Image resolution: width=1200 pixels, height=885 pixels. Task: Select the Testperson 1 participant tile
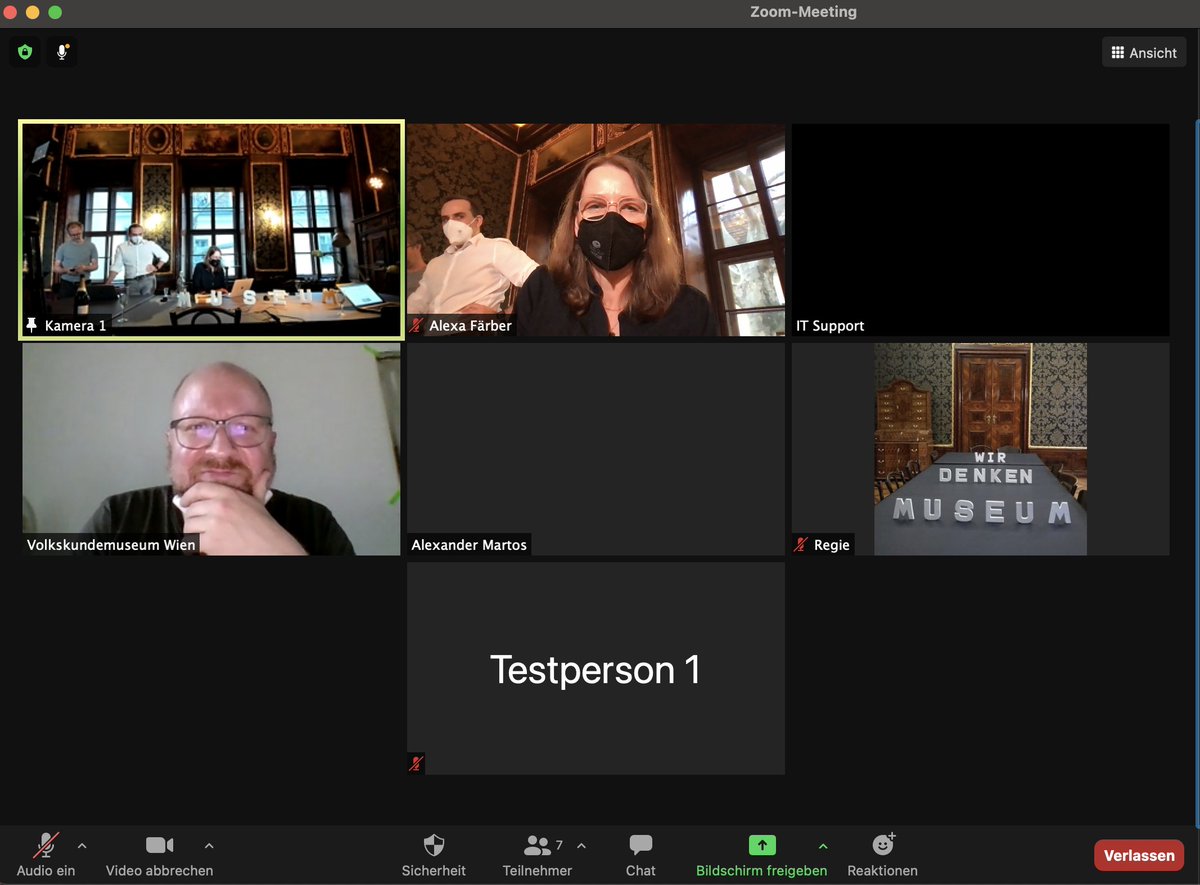[x=596, y=668]
